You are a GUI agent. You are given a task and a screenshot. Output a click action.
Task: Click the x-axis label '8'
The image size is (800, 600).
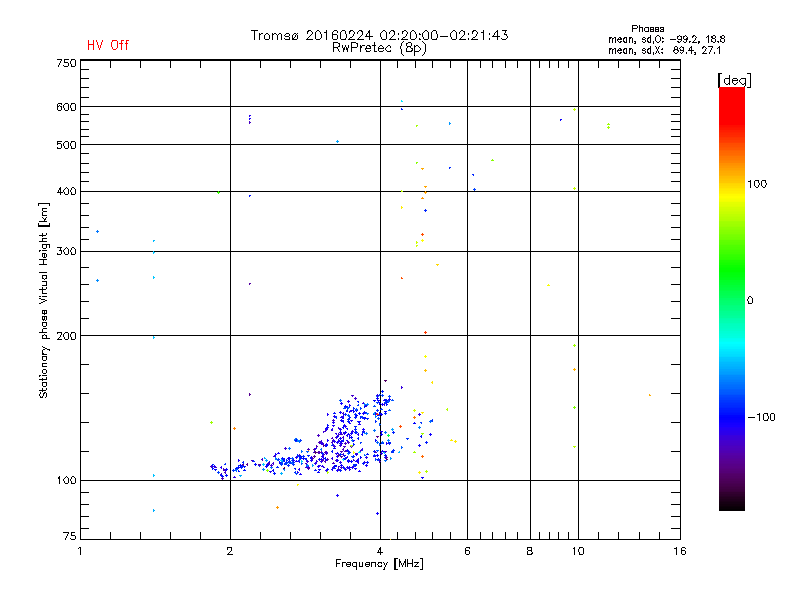point(530,551)
